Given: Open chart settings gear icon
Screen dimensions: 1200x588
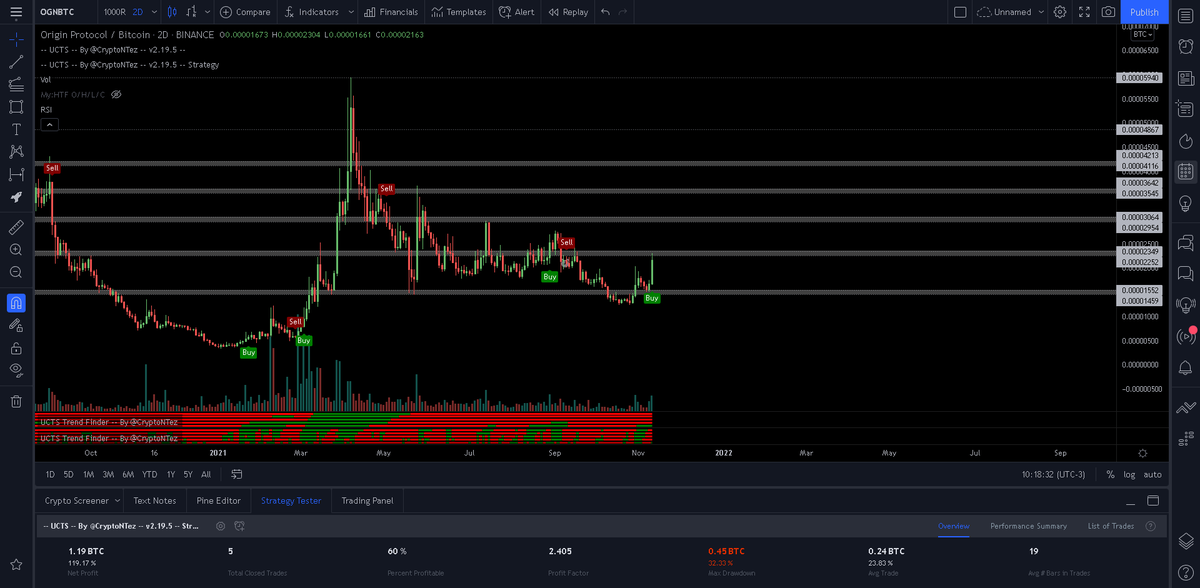Looking at the screenshot, I should 1060,12.
